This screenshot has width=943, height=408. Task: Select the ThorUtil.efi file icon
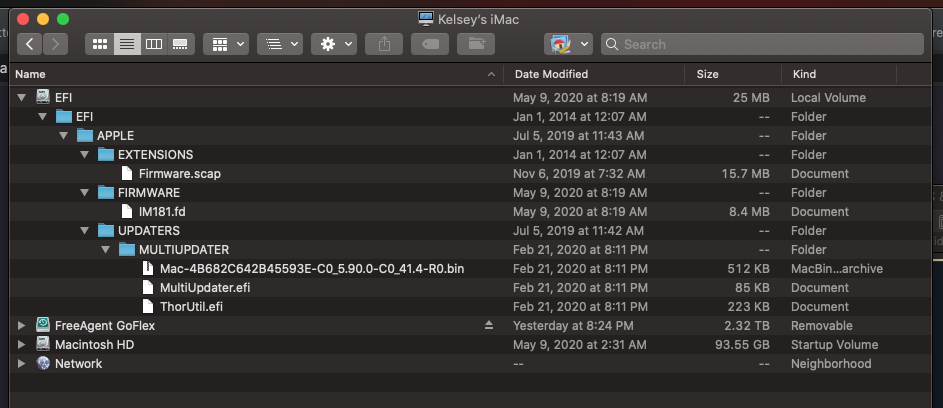click(147, 306)
